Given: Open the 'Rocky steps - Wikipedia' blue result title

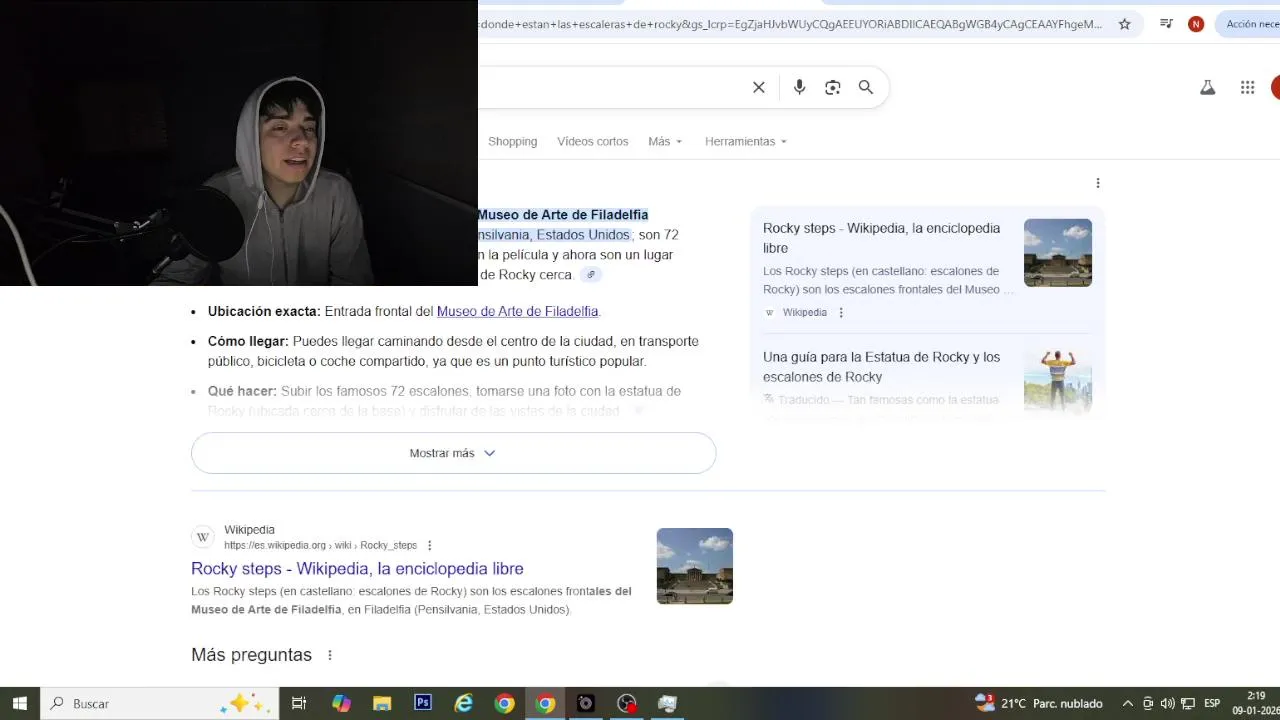Looking at the screenshot, I should pyautogui.click(x=357, y=569).
